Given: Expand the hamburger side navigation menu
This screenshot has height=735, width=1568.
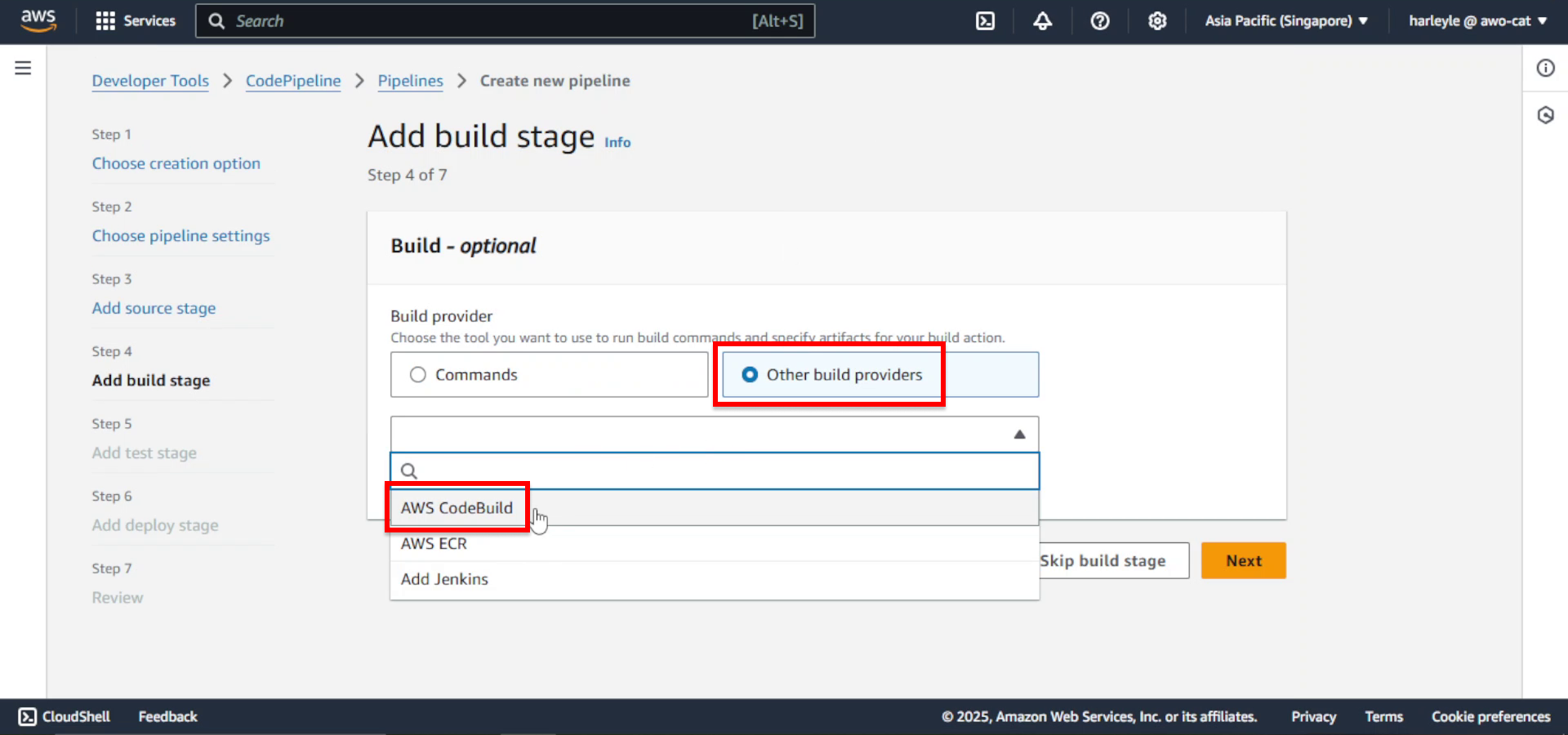Looking at the screenshot, I should point(23,68).
